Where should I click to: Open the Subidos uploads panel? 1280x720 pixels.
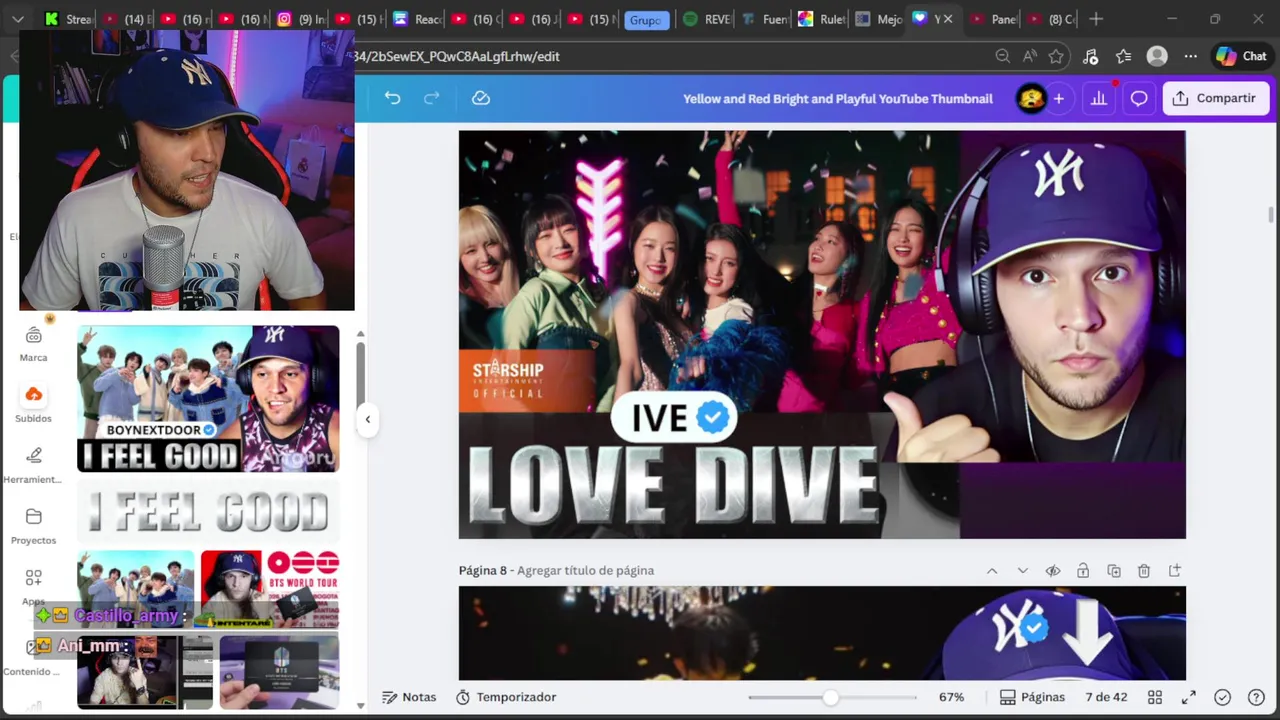(33, 404)
